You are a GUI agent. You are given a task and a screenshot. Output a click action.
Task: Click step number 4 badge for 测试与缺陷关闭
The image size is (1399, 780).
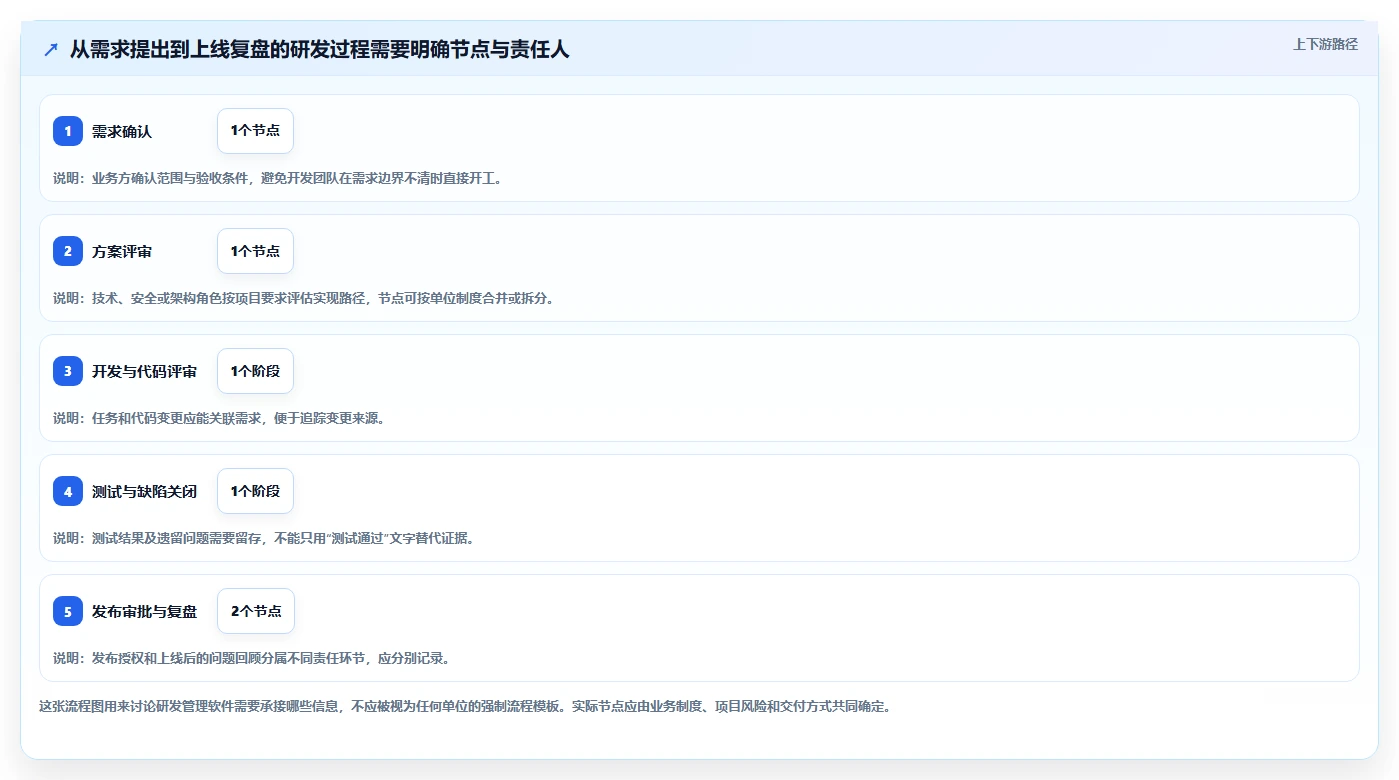click(x=68, y=491)
